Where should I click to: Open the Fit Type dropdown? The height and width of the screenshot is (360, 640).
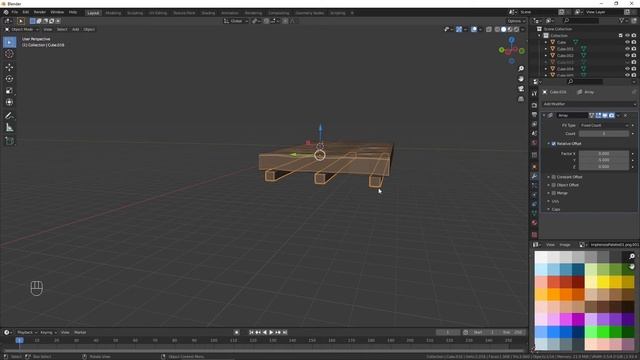(604, 126)
